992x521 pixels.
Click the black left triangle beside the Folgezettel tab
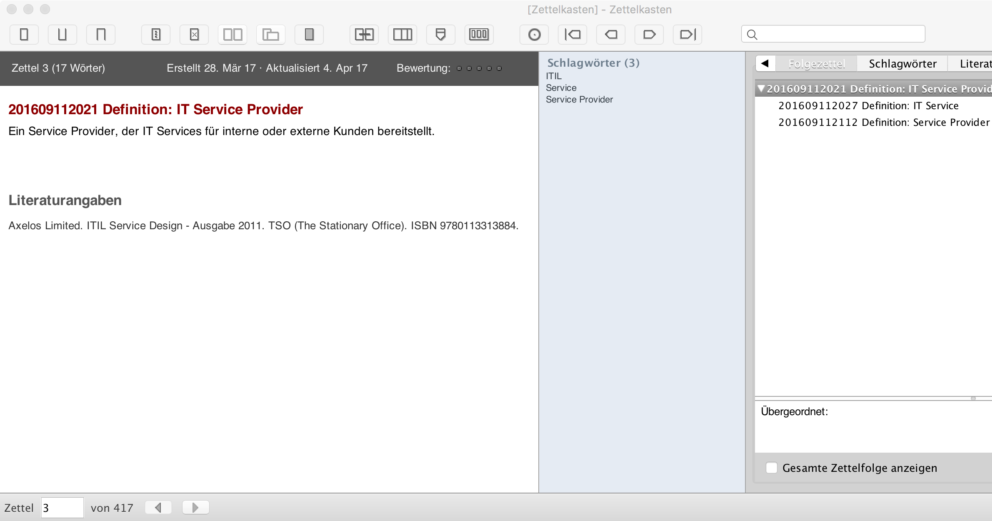pyautogui.click(x=765, y=63)
